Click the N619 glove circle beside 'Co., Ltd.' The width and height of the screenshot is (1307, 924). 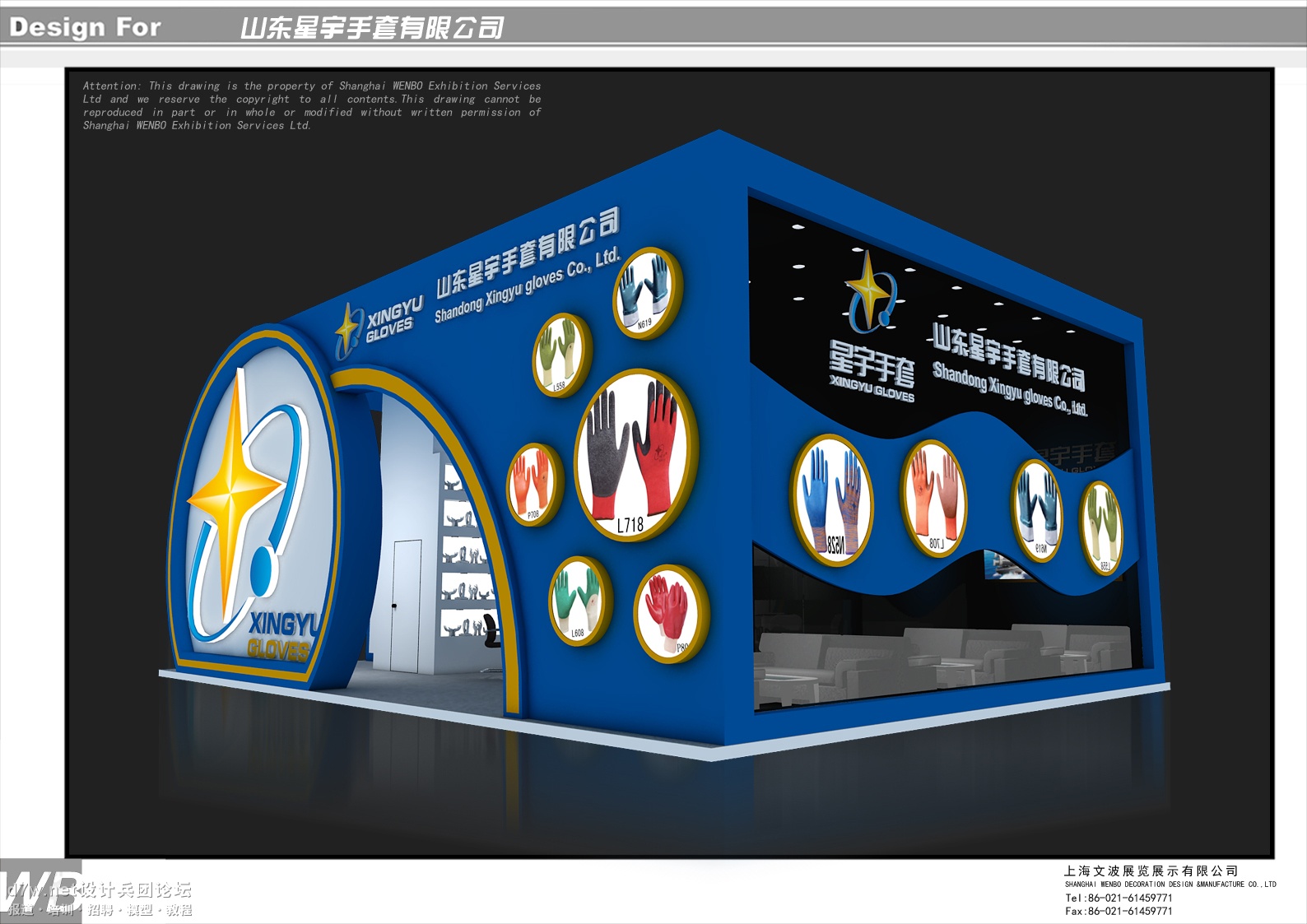(648, 293)
